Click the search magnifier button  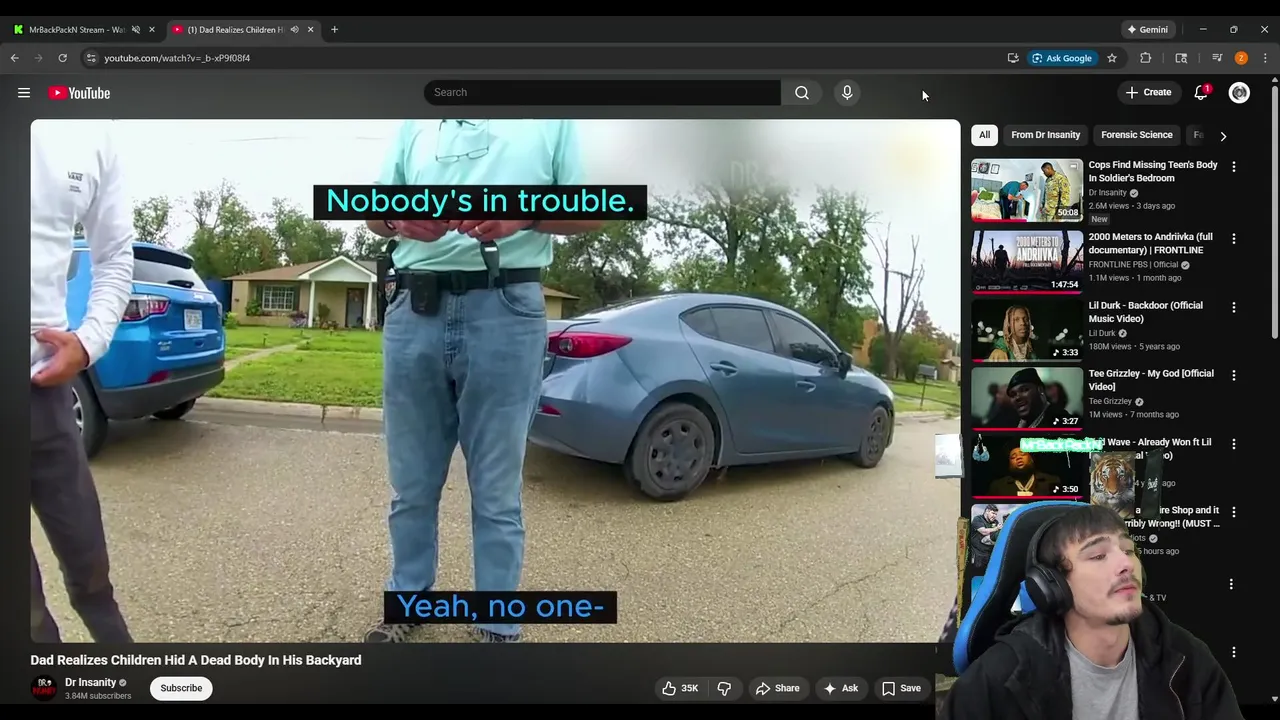tap(802, 93)
